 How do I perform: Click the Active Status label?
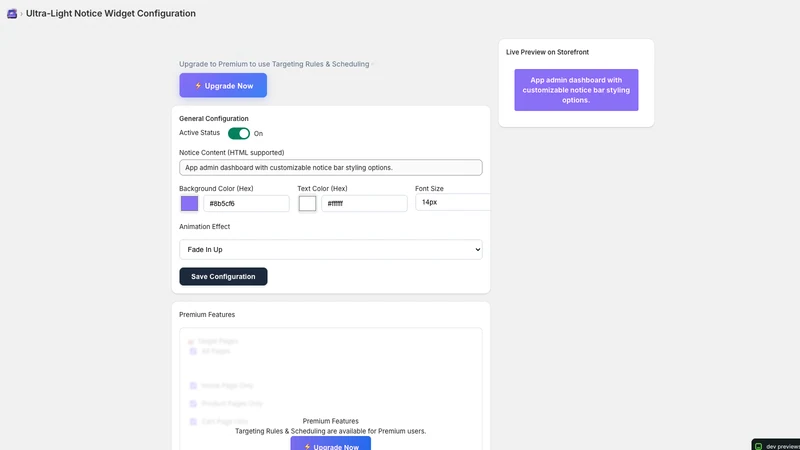pyautogui.click(x=199, y=133)
